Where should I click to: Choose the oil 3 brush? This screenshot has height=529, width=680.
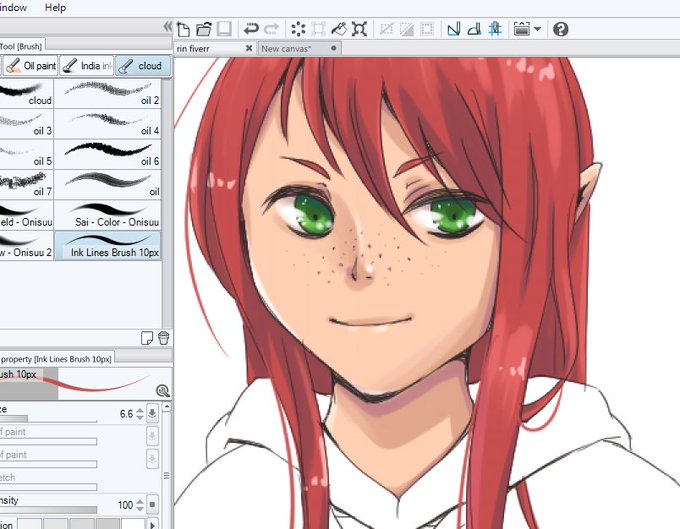coord(26,124)
